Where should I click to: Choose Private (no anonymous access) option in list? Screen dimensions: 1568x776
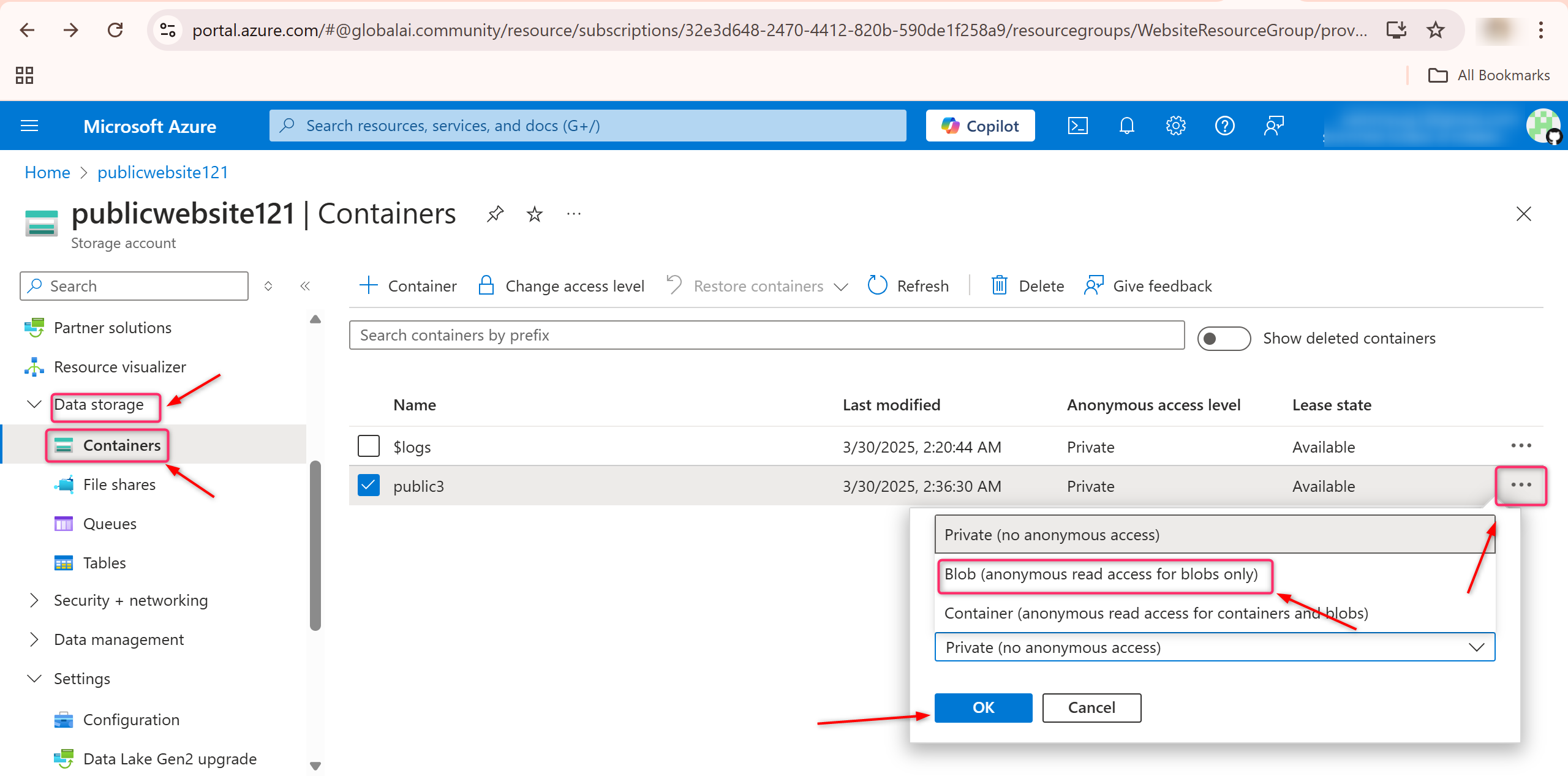pyautogui.click(x=1215, y=535)
